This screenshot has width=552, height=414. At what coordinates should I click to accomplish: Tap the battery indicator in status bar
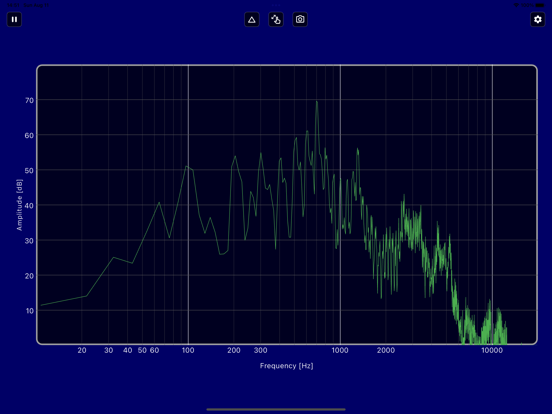540,5
